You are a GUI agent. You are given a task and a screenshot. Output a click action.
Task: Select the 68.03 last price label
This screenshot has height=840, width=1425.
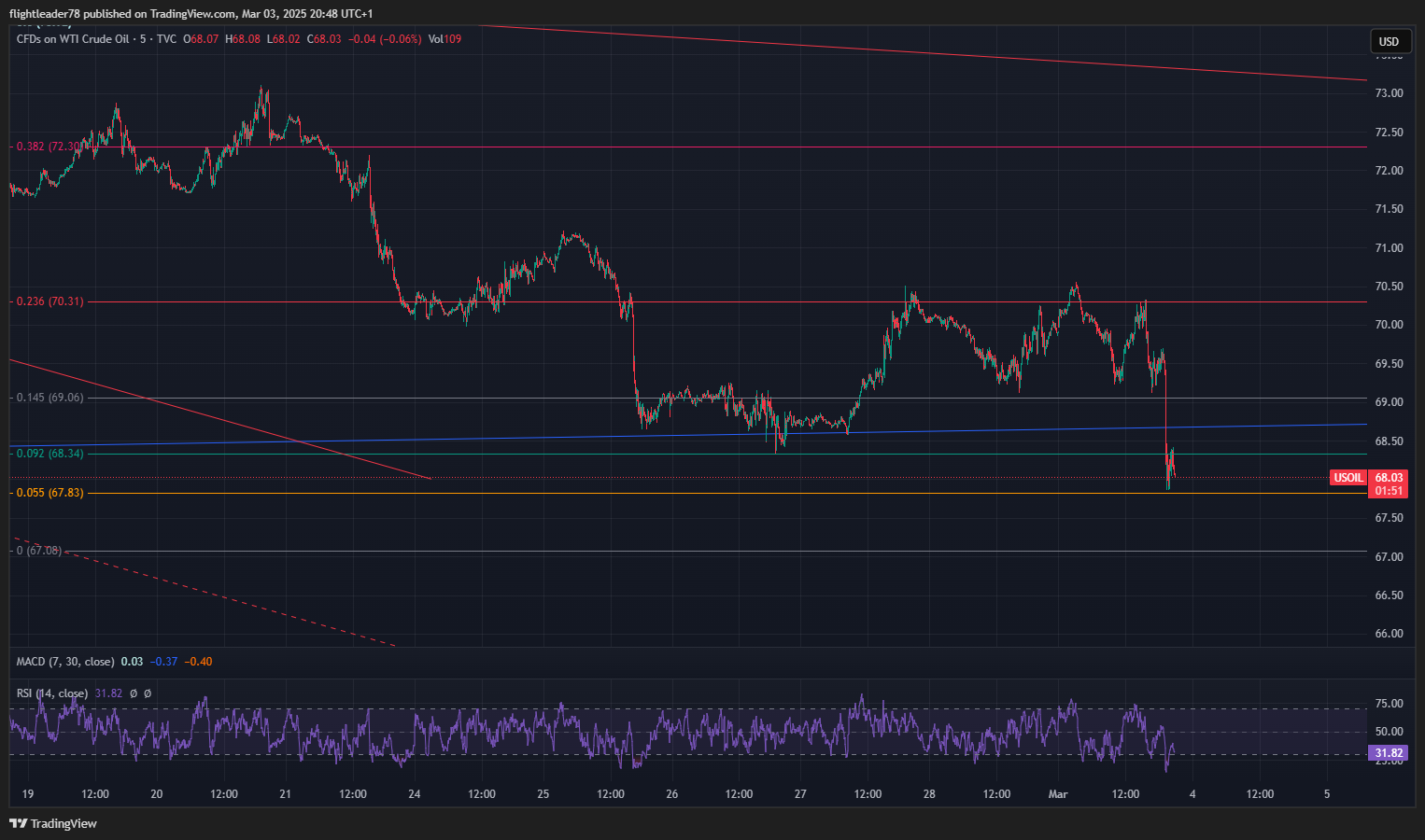click(x=1389, y=477)
